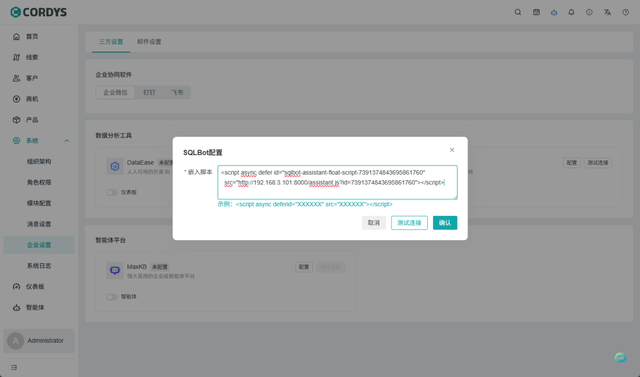Collapse the 系统 menu section
640x377 pixels.
point(67,141)
